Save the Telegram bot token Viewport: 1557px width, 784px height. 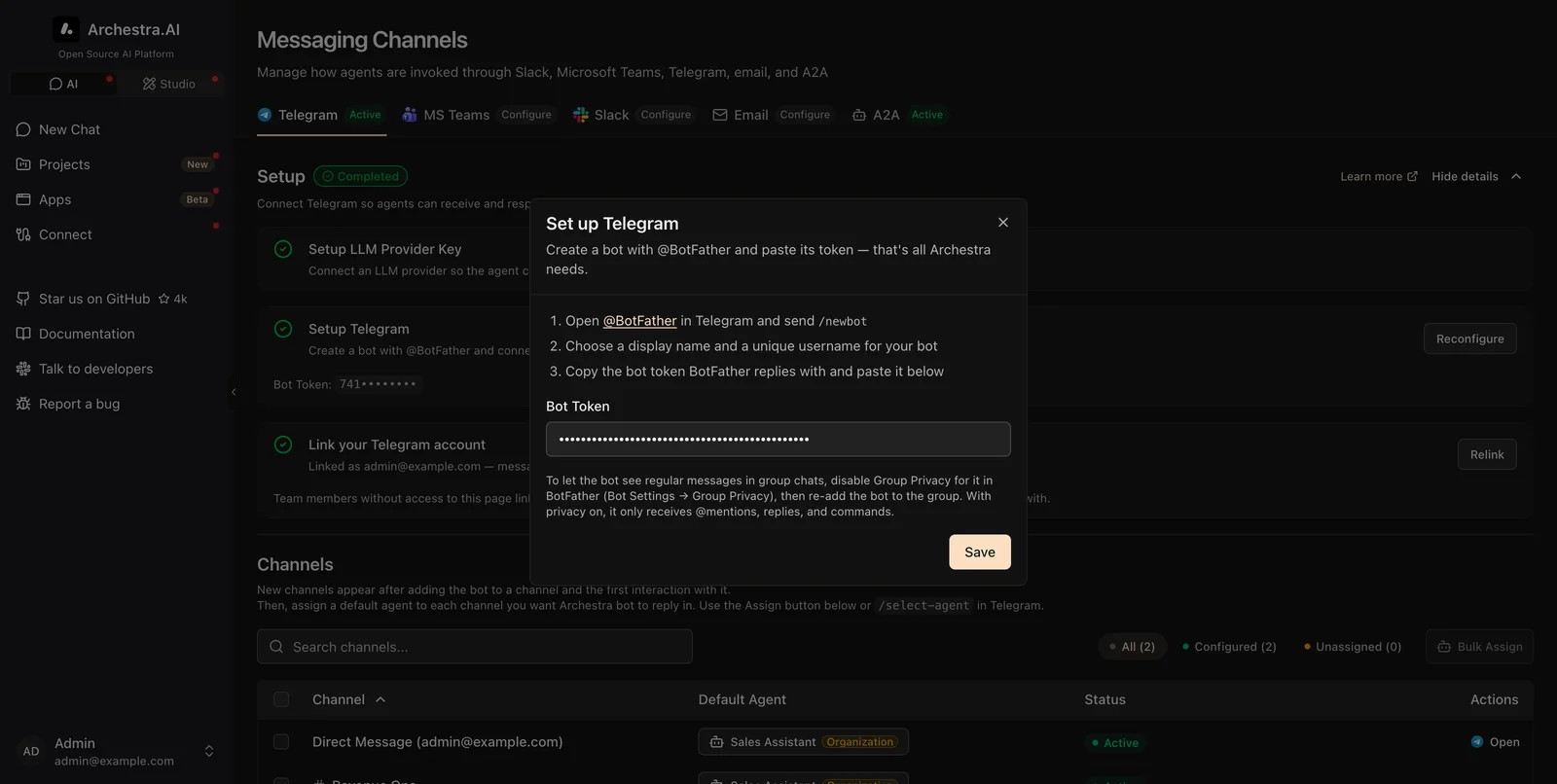(x=980, y=552)
